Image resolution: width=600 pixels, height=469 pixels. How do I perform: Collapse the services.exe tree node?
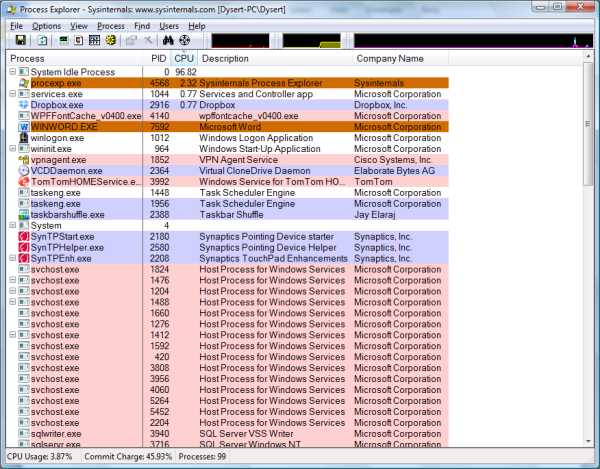tap(13, 94)
